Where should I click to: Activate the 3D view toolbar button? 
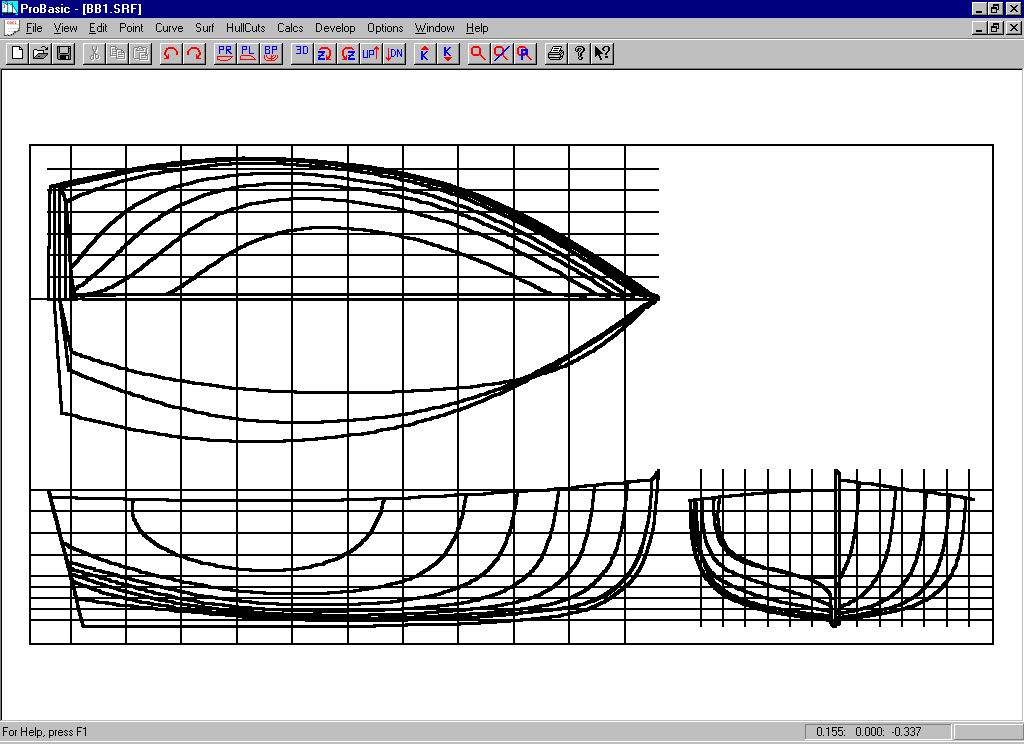point(302,54)
